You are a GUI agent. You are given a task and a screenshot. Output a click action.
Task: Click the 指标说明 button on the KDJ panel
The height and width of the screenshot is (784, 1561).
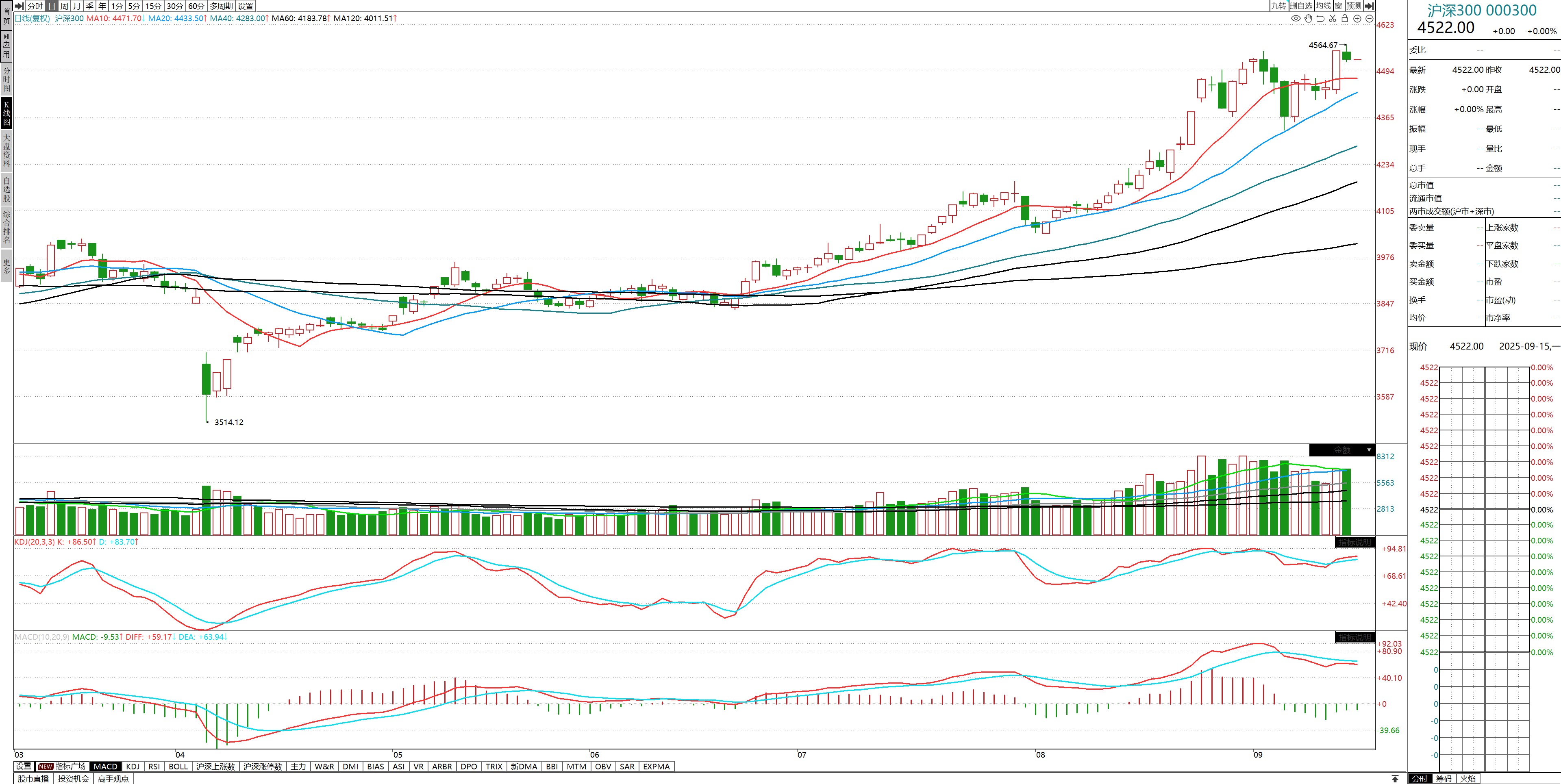(x=1354, y=542)
